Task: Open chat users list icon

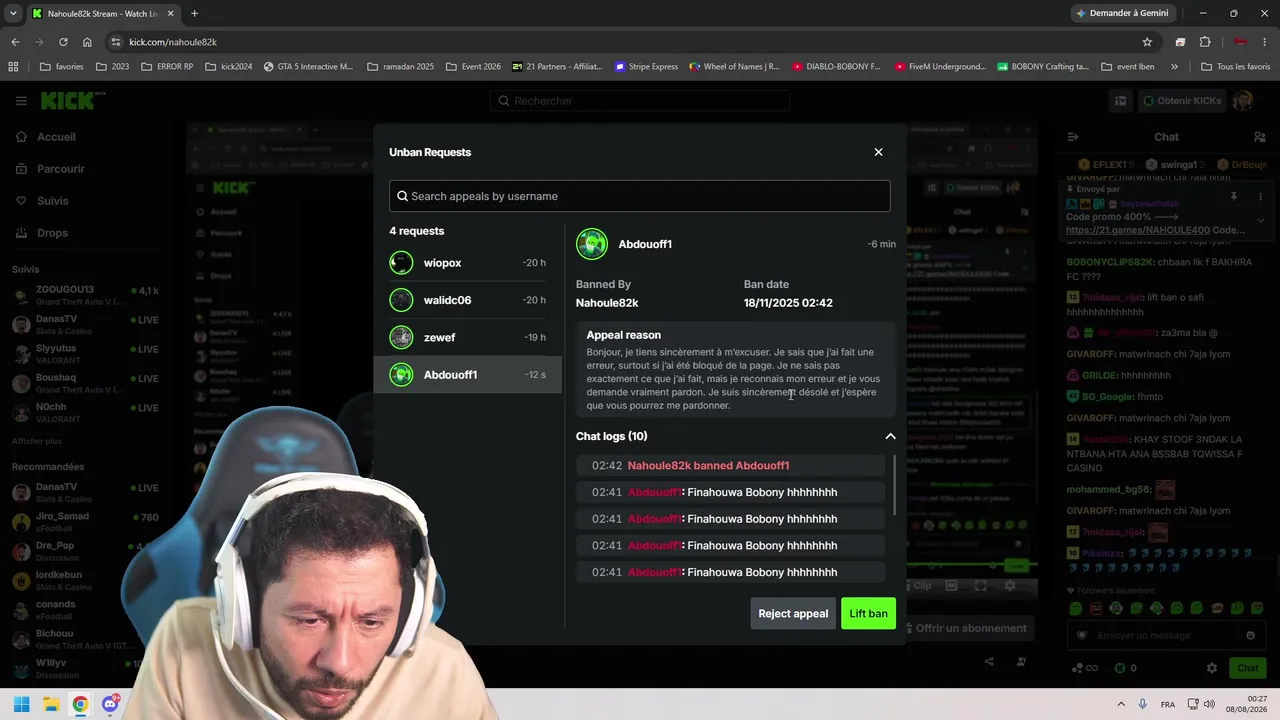Action: [1259, 137]
